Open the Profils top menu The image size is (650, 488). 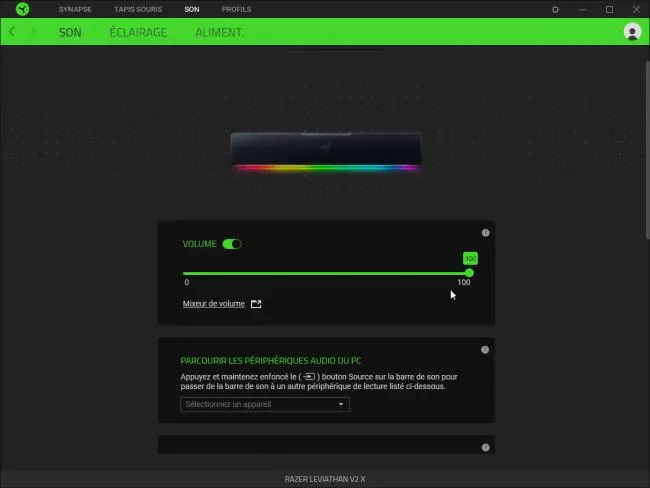[x=236, y=9]
